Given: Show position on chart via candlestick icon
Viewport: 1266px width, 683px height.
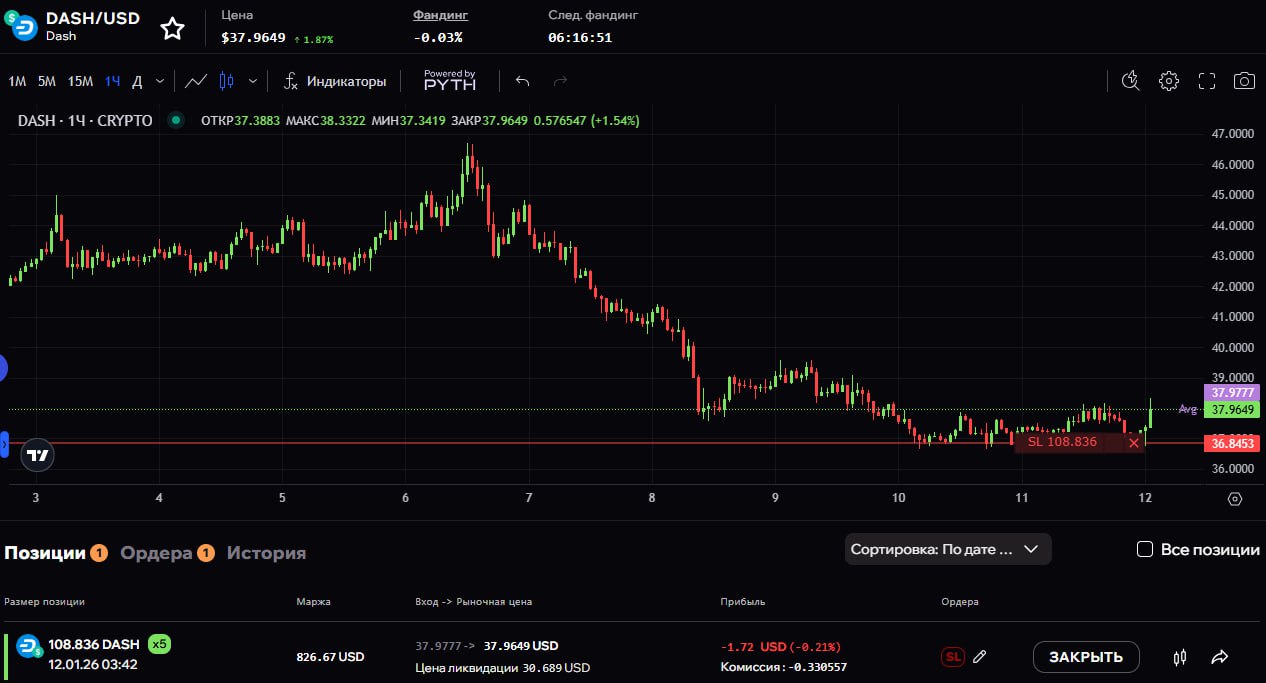Looking at the screenshot, I should pos(1180,657).
